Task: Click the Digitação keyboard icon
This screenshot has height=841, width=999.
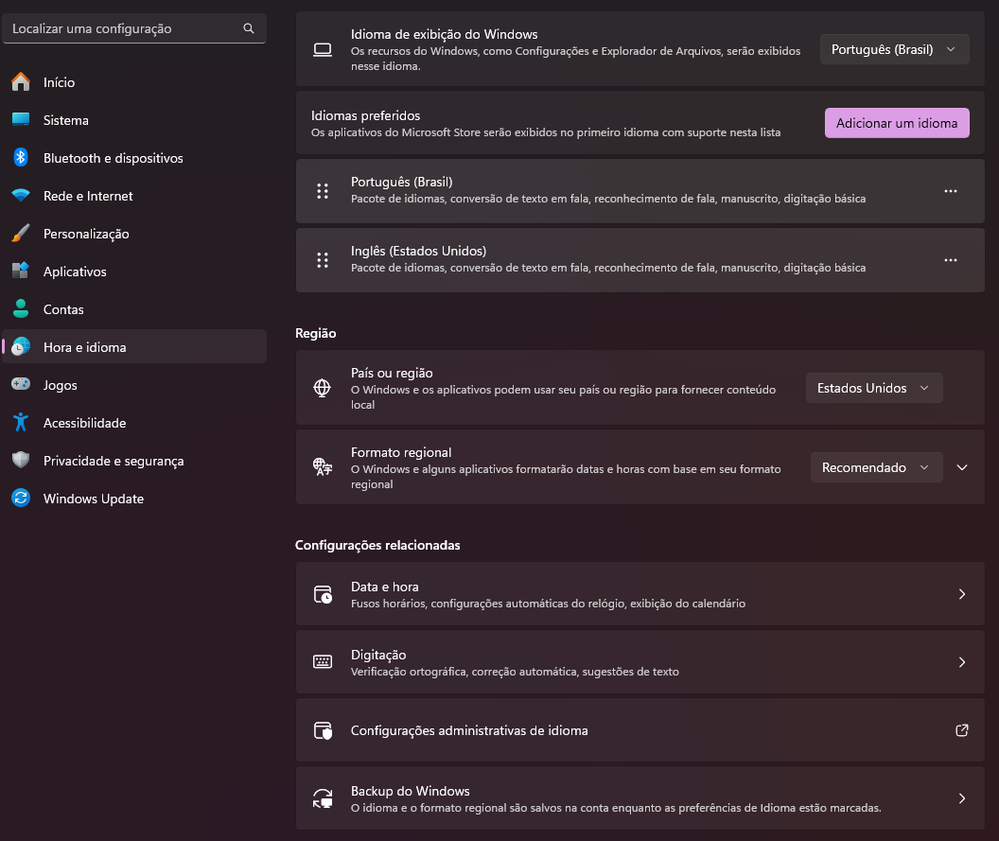Action: pos(322,662)
